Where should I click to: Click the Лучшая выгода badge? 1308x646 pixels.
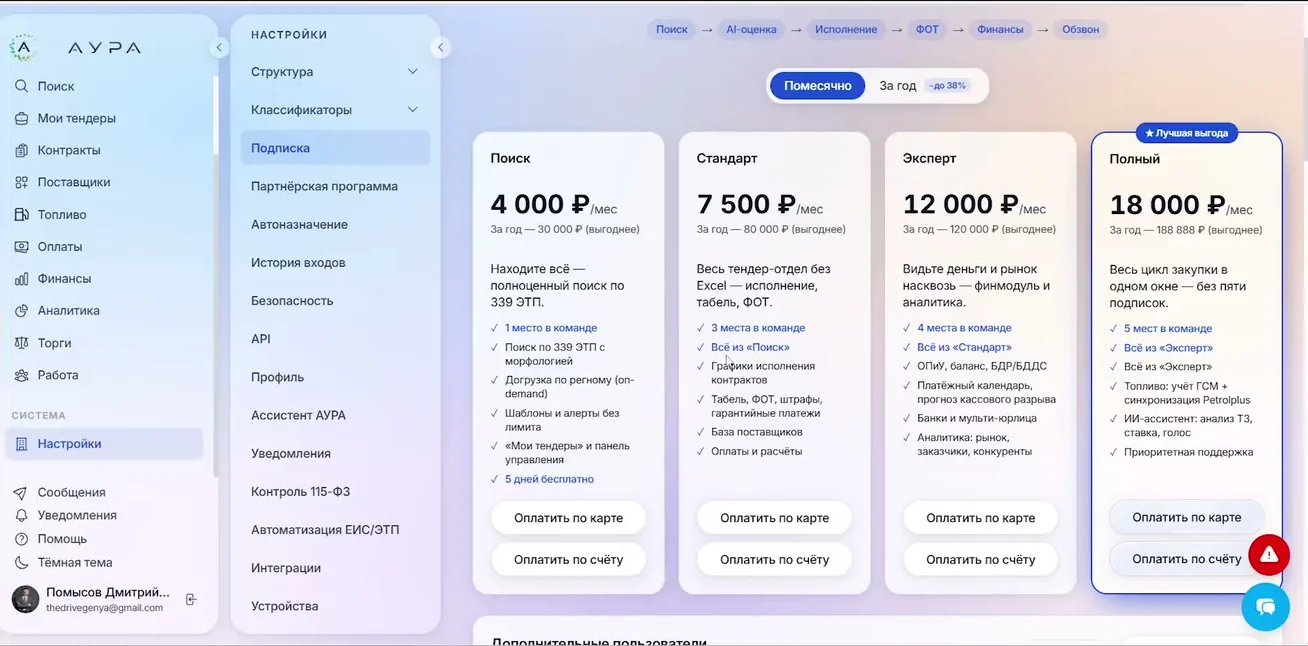point(1187,132)
